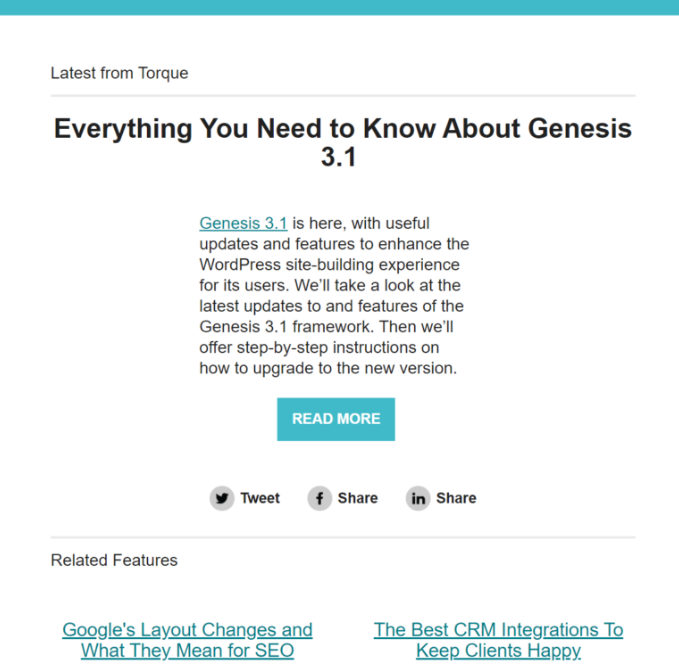Open the Genesis 3.1 hyperlink
The image size is (679, 671).
[x=243, y=223]
